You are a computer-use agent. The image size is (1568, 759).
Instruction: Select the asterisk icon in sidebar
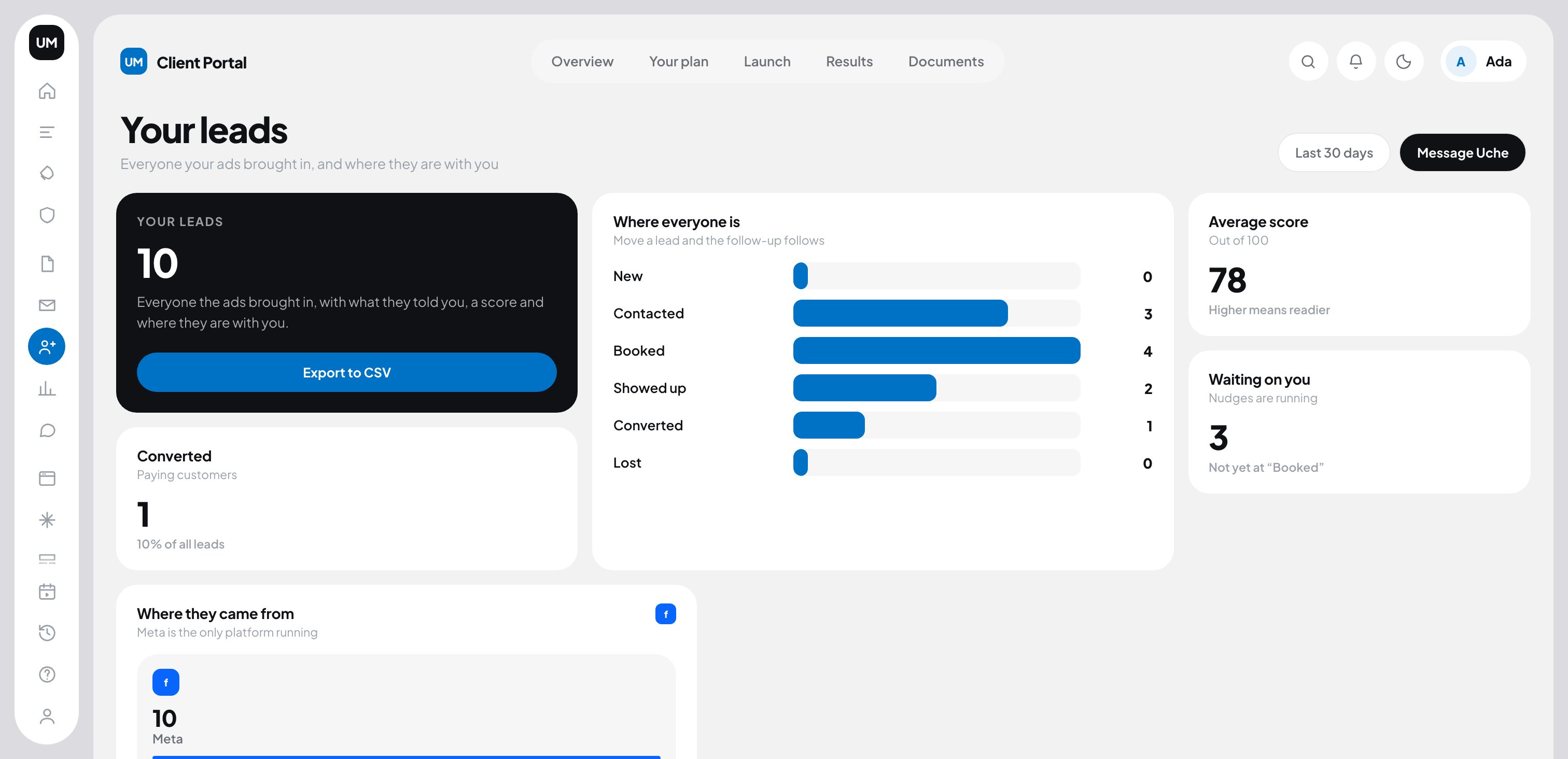pyautogui.click(x=47, y=520)
